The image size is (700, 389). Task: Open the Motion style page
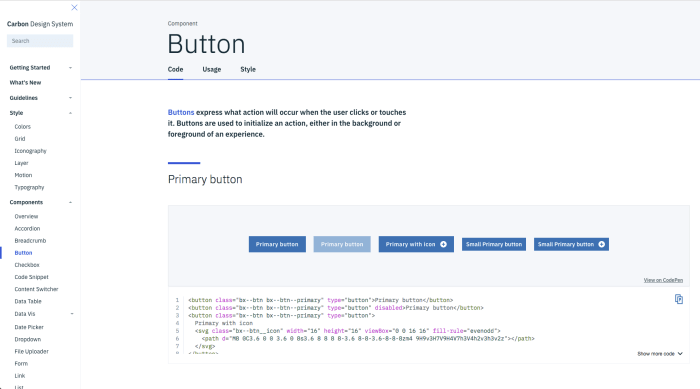click(23, 175)
